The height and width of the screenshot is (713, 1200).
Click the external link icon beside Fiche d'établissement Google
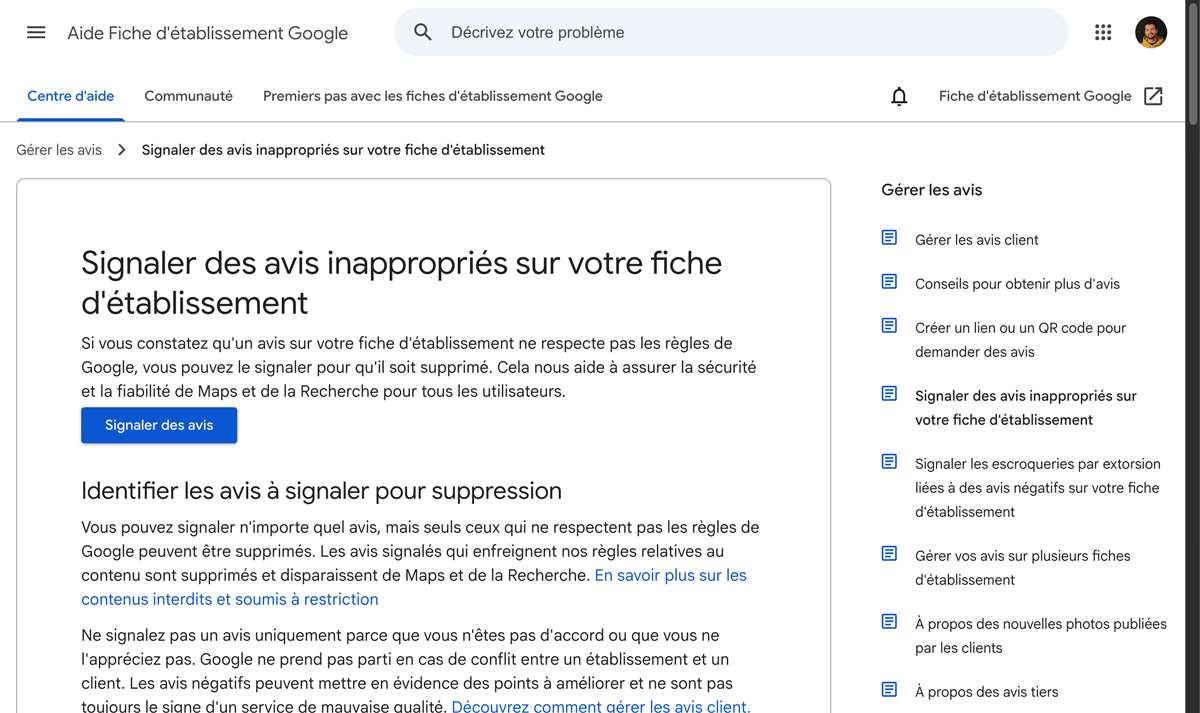(1153, 96)
